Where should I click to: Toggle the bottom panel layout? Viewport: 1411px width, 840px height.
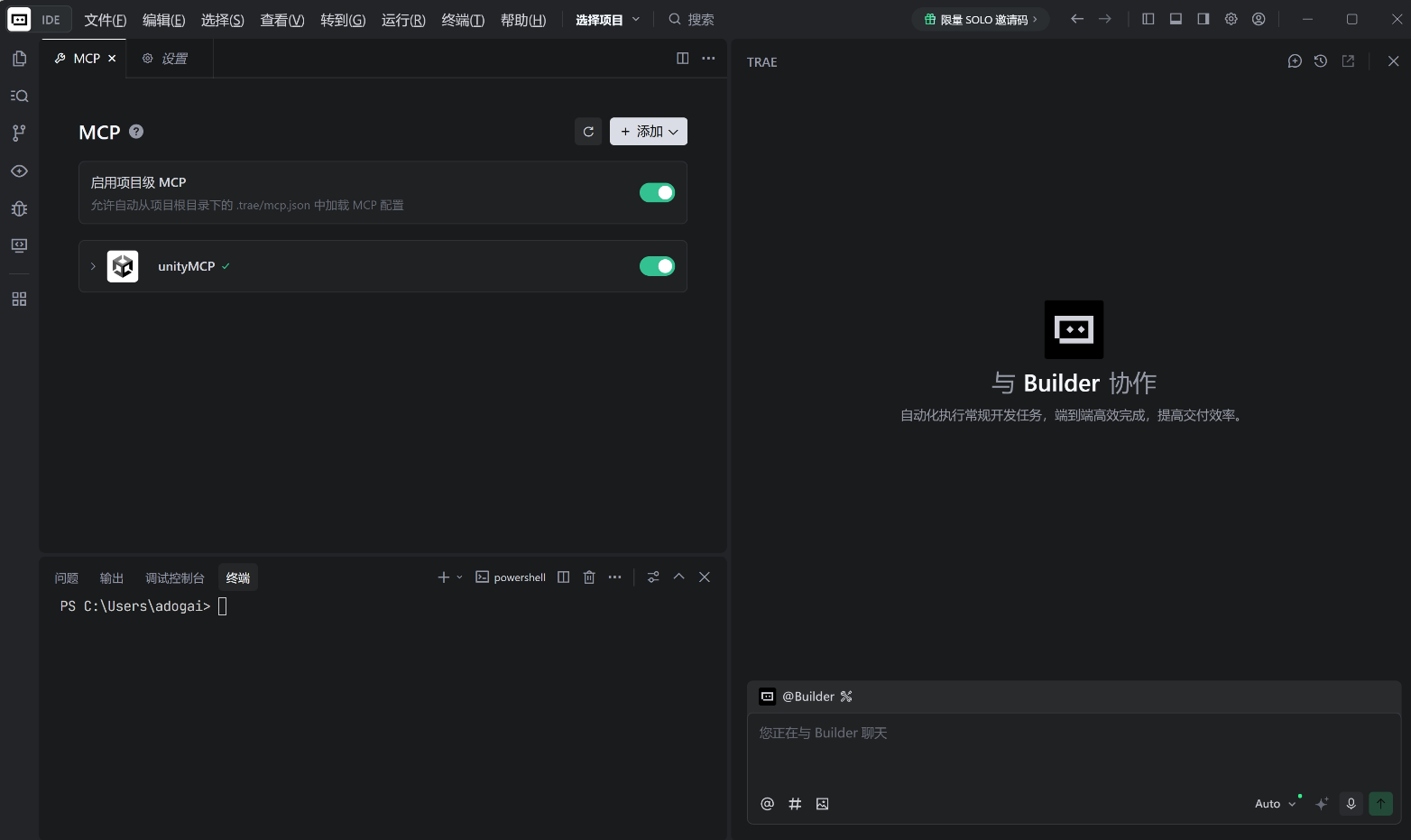[x=1176, y=19]
